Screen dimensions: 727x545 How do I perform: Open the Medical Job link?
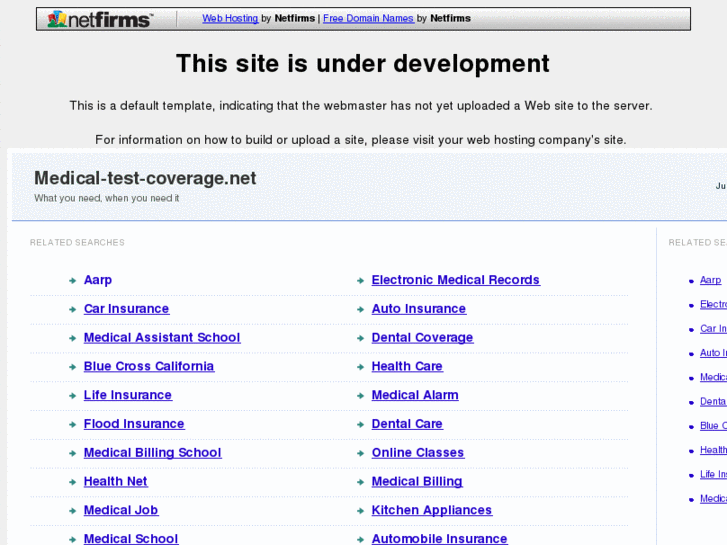click(x=121, y=510)
